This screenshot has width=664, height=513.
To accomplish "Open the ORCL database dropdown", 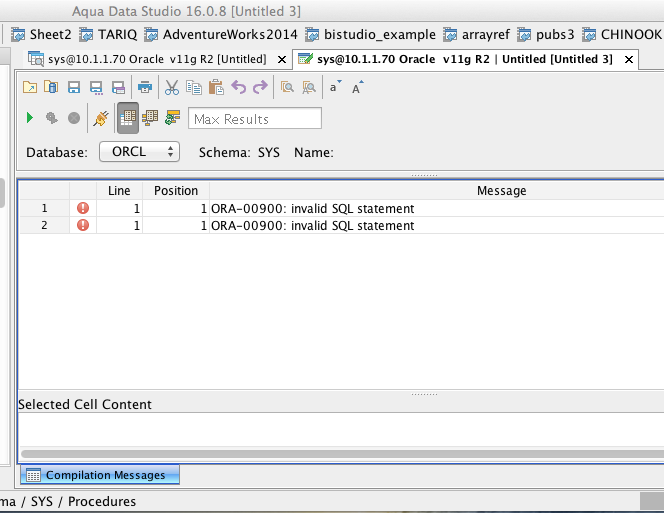I will click(139, 152).
